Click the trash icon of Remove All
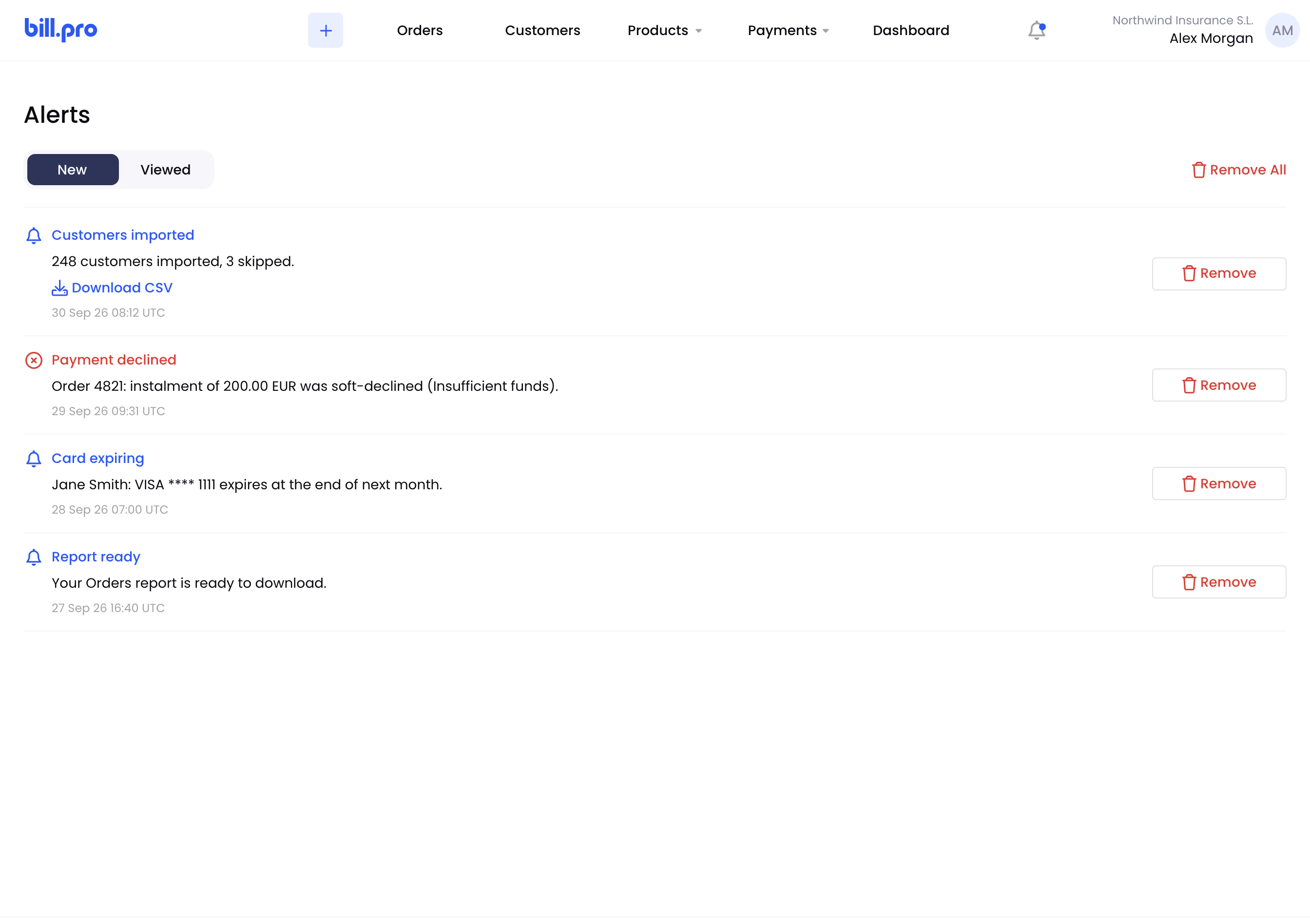This screenshot has height=924, width=1310. point(1199,170)
